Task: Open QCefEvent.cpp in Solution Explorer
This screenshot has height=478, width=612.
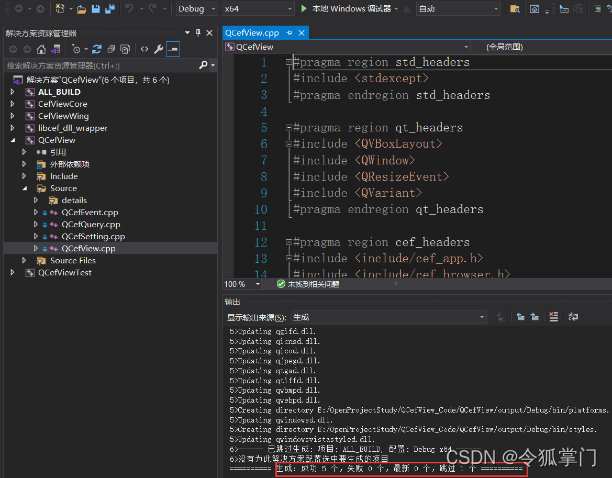Action: point(89,212)
